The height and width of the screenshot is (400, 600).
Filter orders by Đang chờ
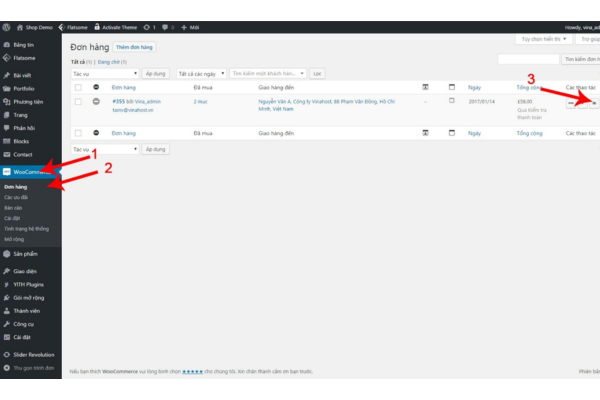pos(109,62)
